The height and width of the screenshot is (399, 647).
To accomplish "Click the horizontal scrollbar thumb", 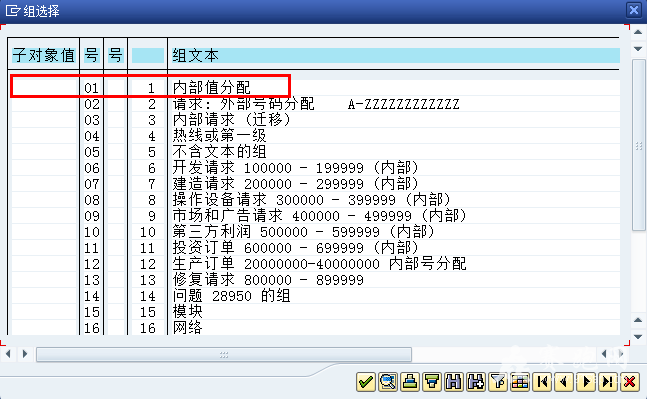I will [x=224, y=354].
